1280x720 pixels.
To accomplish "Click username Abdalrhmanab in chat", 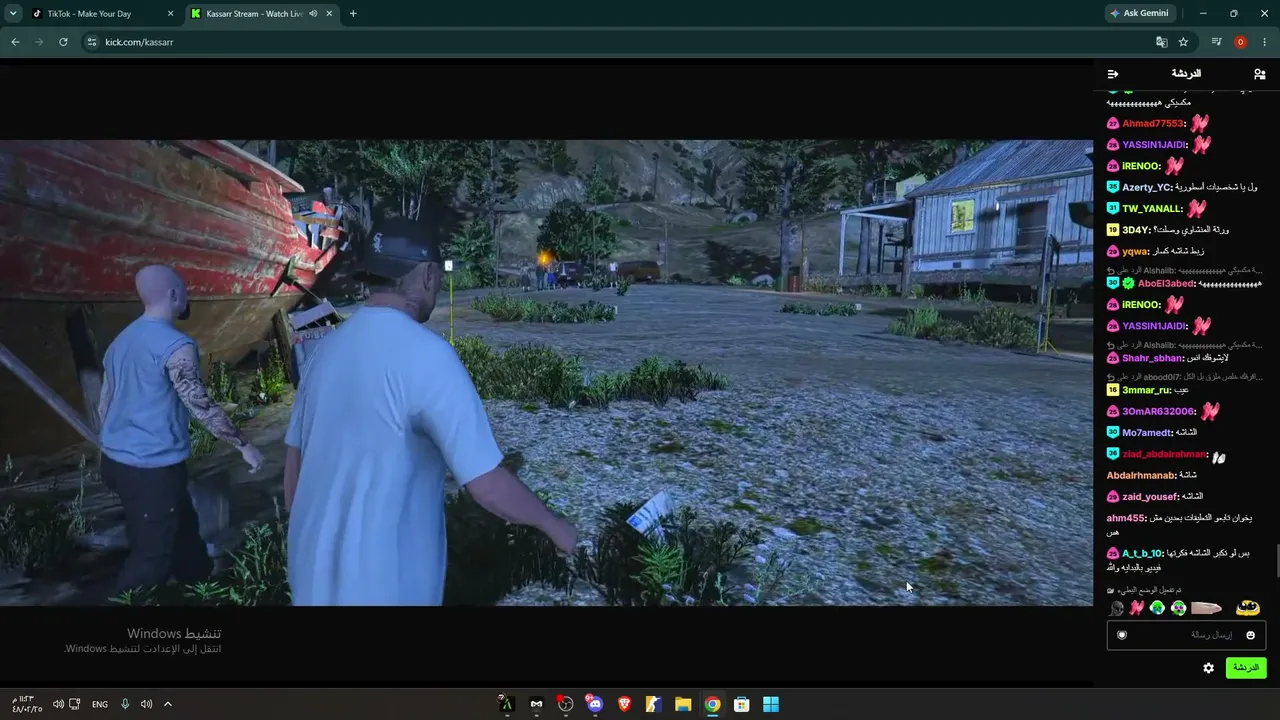I will (x=1140, y=475).
